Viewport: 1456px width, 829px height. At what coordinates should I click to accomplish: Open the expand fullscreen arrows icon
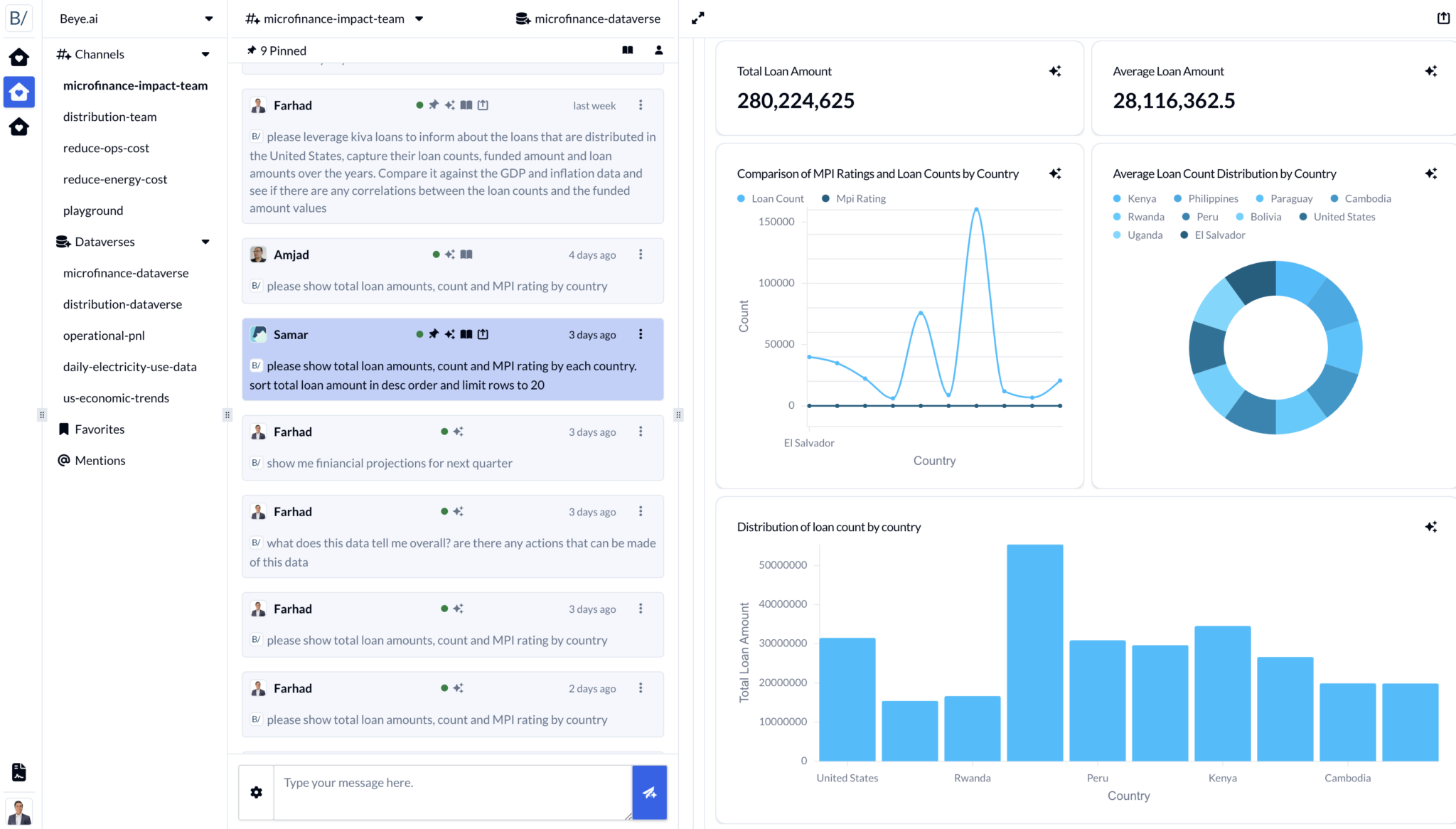(x=698, y=18)
